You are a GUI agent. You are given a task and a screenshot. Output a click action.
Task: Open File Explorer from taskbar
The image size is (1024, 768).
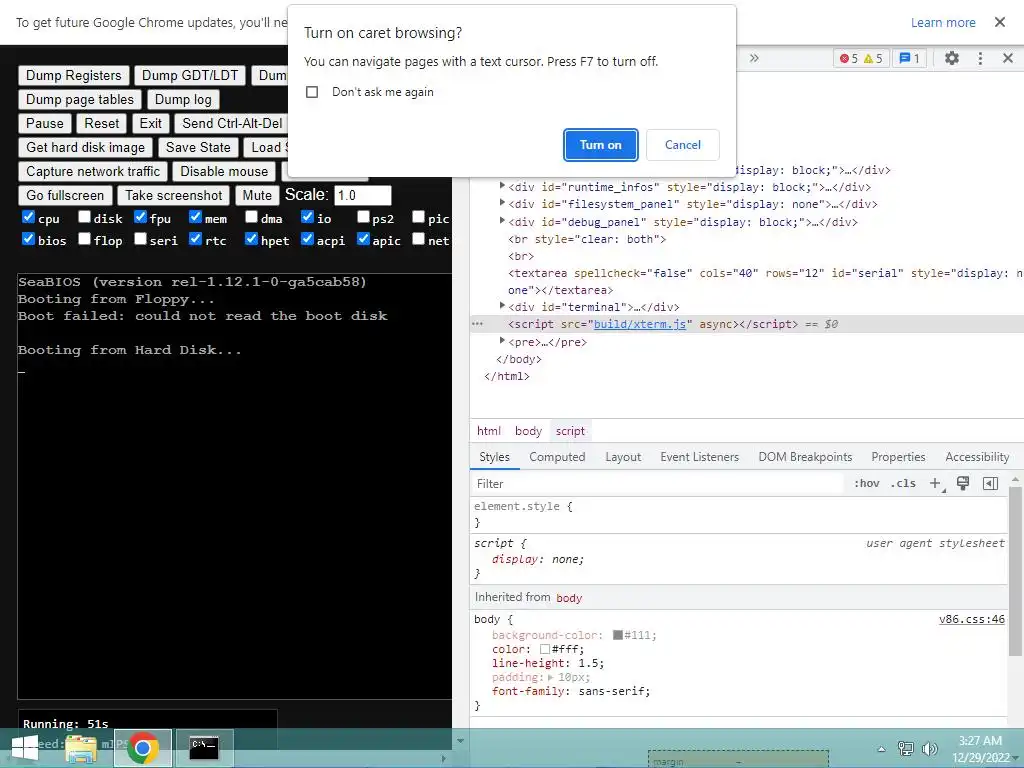(81, 748)
